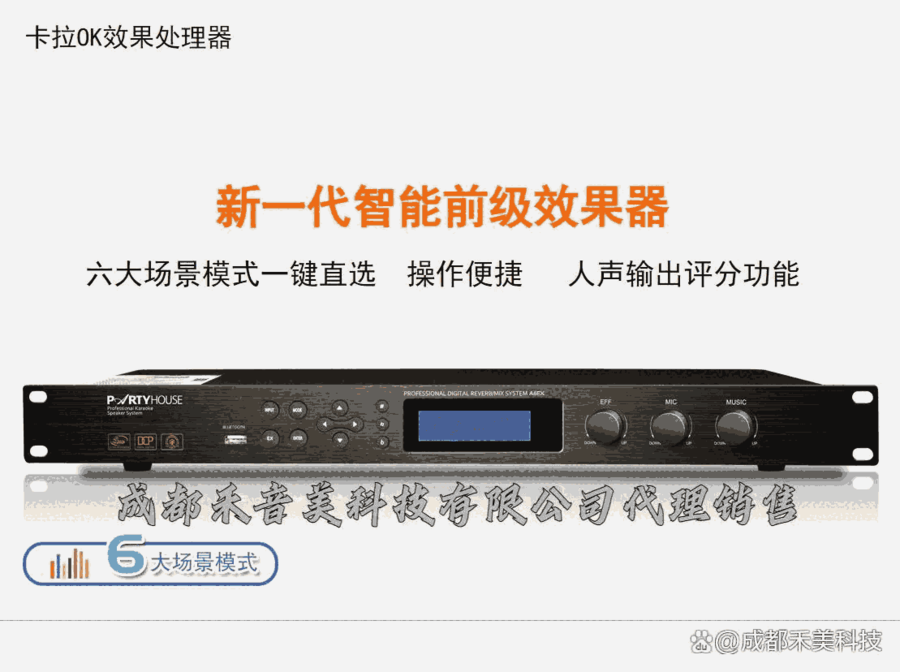Screen dimensions: 900x672
Task: Click the blue LCD display screen
Action: [x=474, y=426]
